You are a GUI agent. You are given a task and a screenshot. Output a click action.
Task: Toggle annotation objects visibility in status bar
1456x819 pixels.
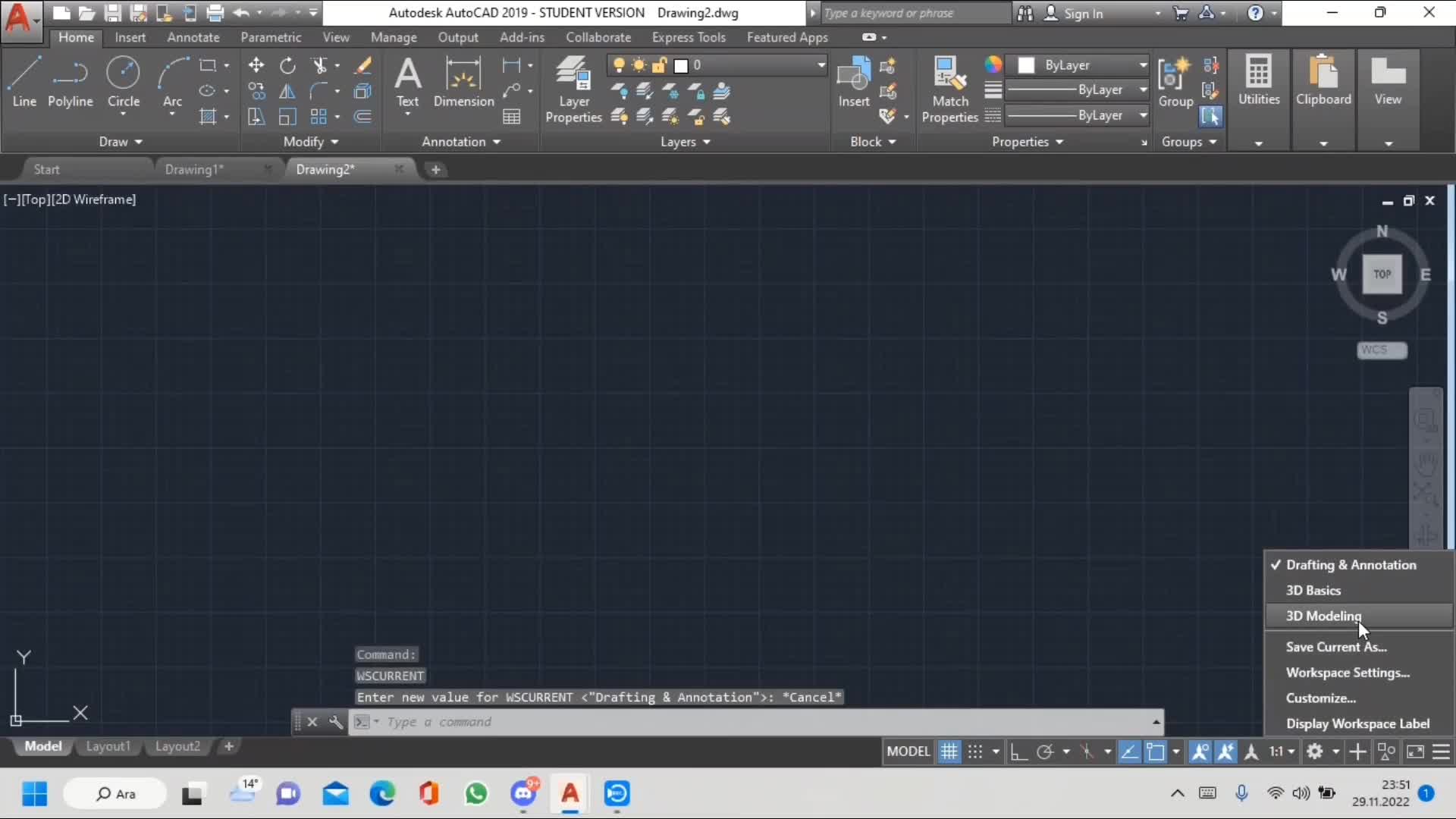click(1200, 752)
